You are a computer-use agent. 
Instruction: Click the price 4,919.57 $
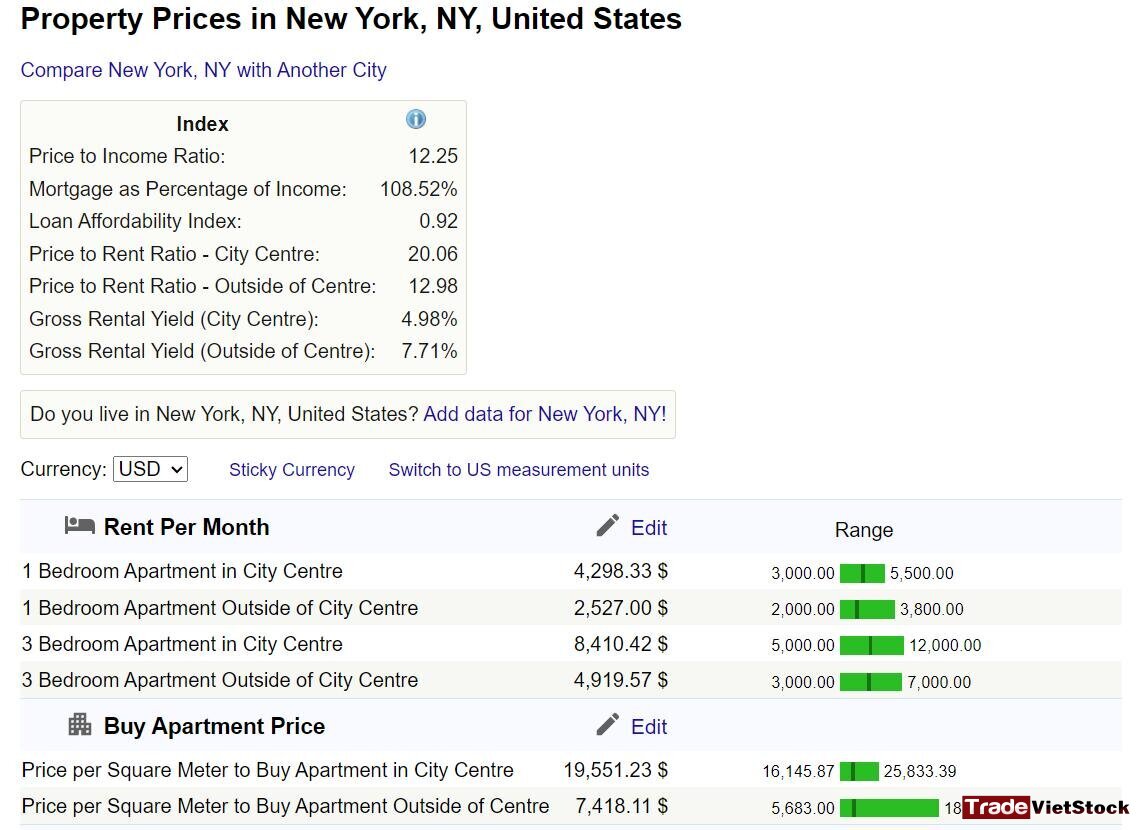621,680
